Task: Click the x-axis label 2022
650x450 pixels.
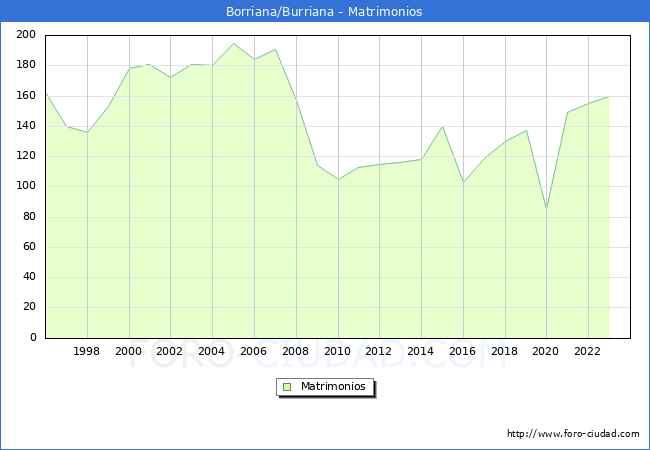Action: (x=587, y=351)
